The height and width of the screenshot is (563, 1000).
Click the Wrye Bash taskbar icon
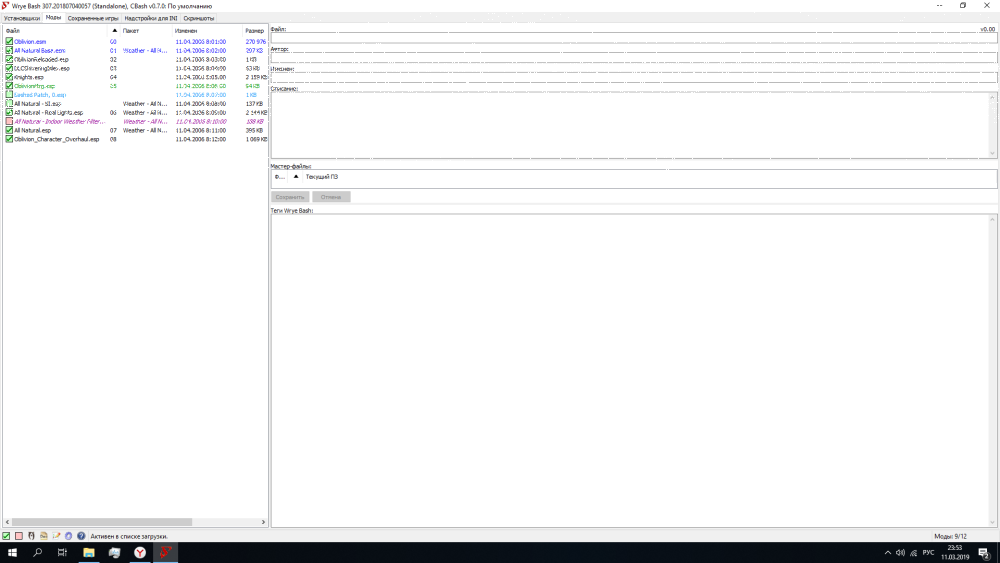click(x=165, y=553)
